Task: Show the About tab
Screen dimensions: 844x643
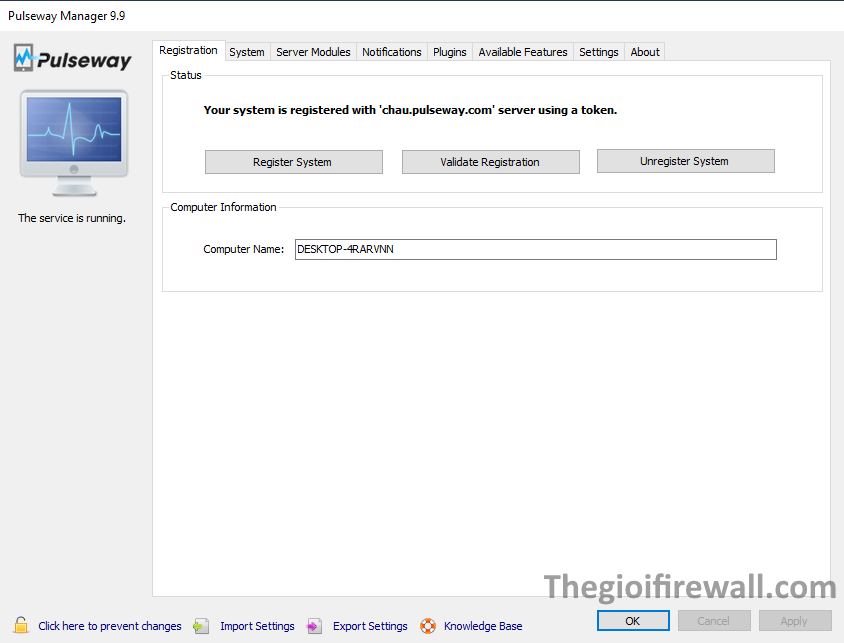Action: [x=645, y=52]
